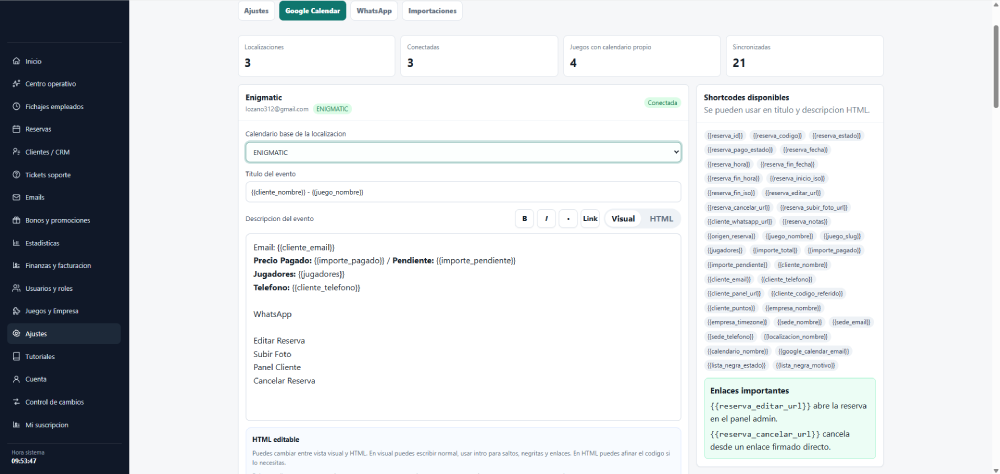Viewport: 1000px width, 474px height.
Task: Toggle bold formatting button B
Action: click(x=524, y=219)
